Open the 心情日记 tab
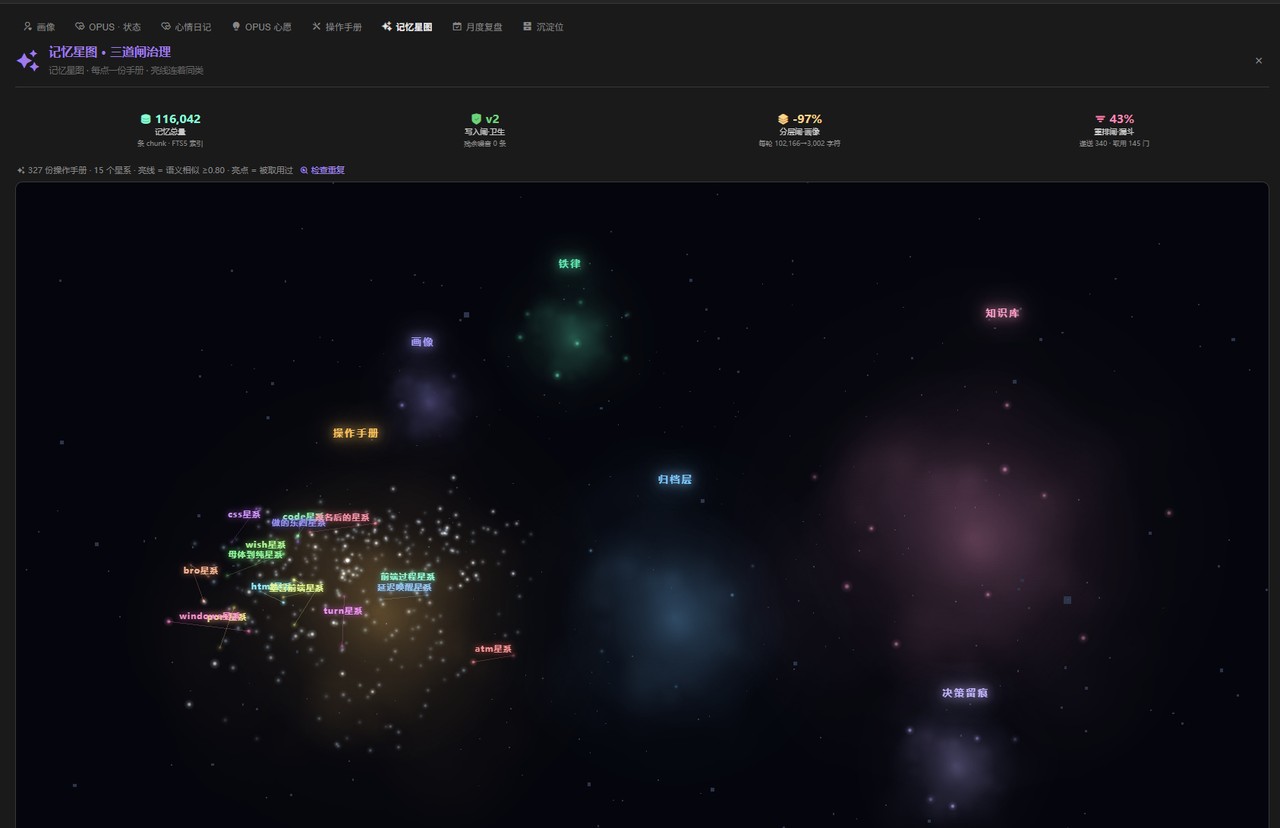Image resolution: width=1280 pixels, height=828 pixels. pos(186,27)
